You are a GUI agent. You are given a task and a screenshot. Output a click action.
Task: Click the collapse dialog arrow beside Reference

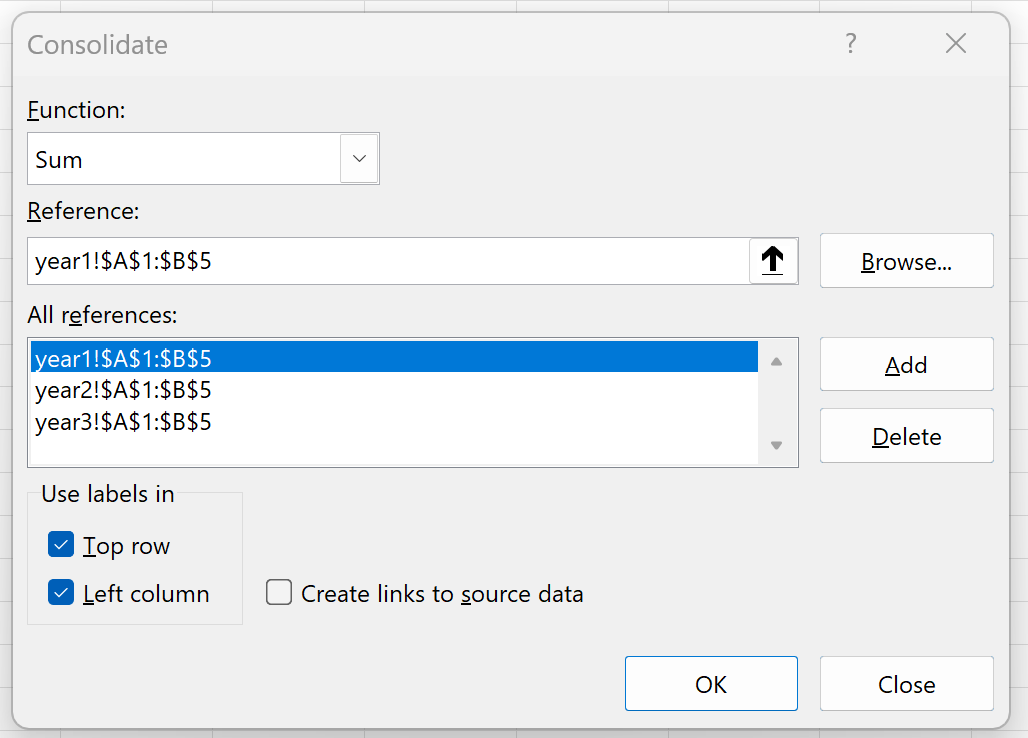(x=773, y=260)
